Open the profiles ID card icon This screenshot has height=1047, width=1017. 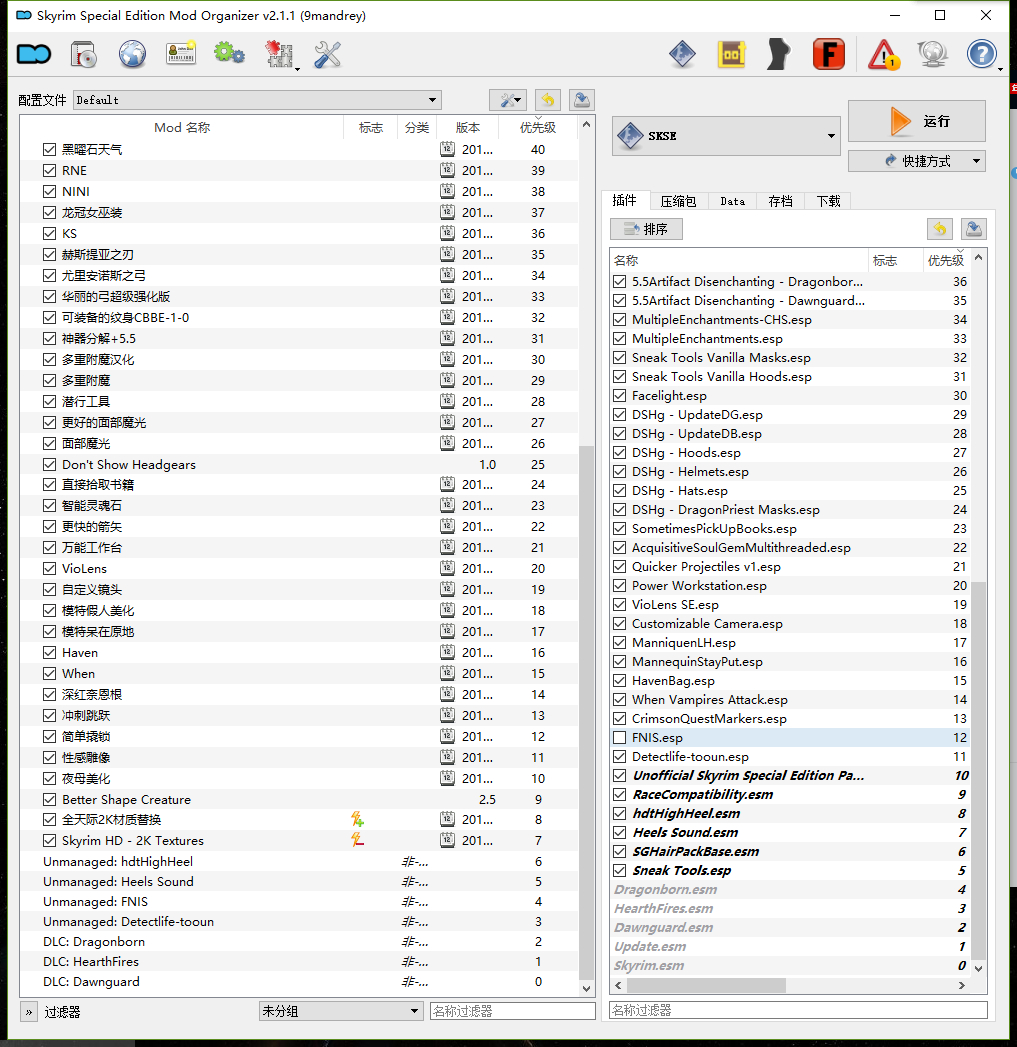tap(181, 54)
